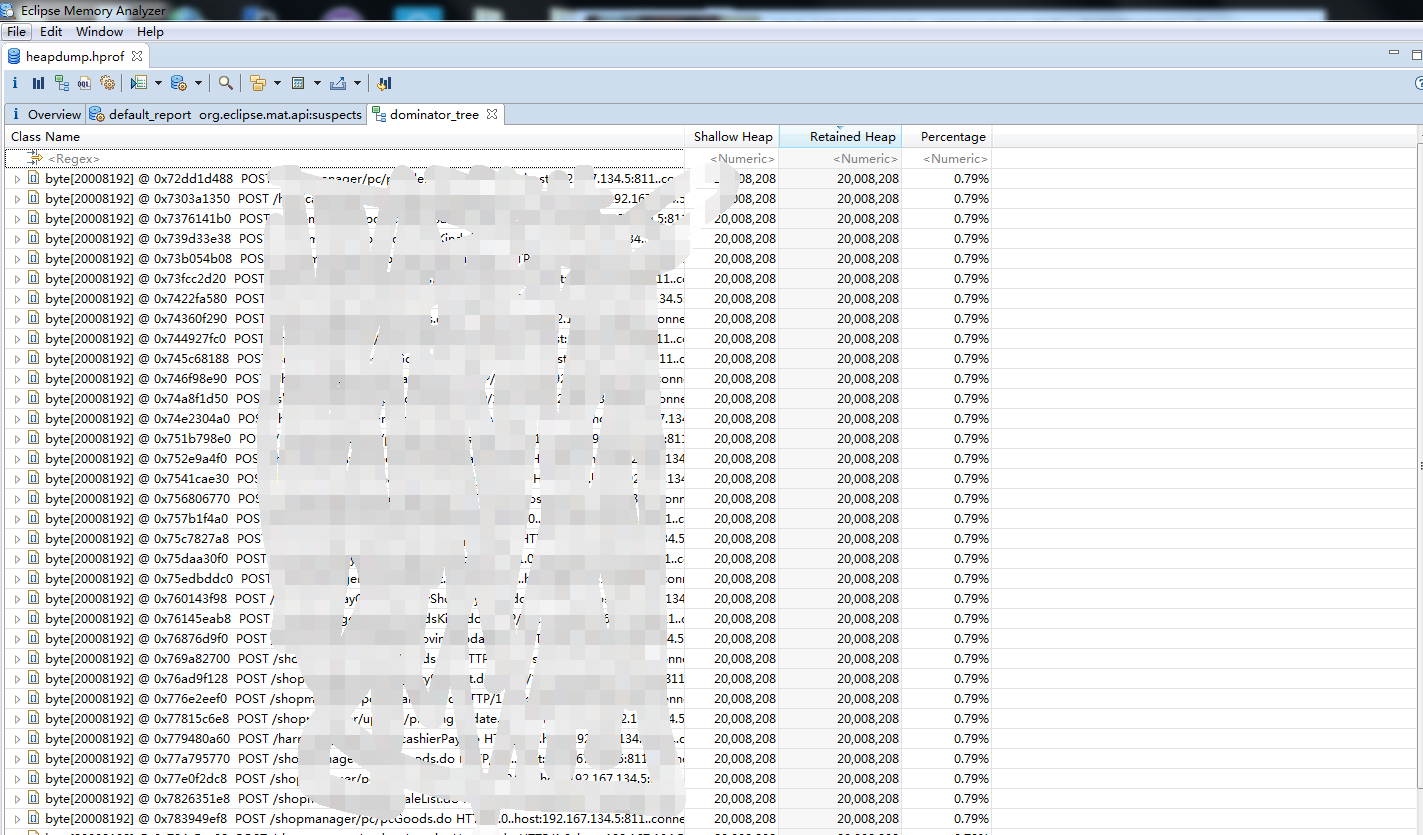The width and height of the screenshot is (1423, 835).
Task: Select row byte[20008192] @ 0x75c7827a8
Action: click(498, 539)
